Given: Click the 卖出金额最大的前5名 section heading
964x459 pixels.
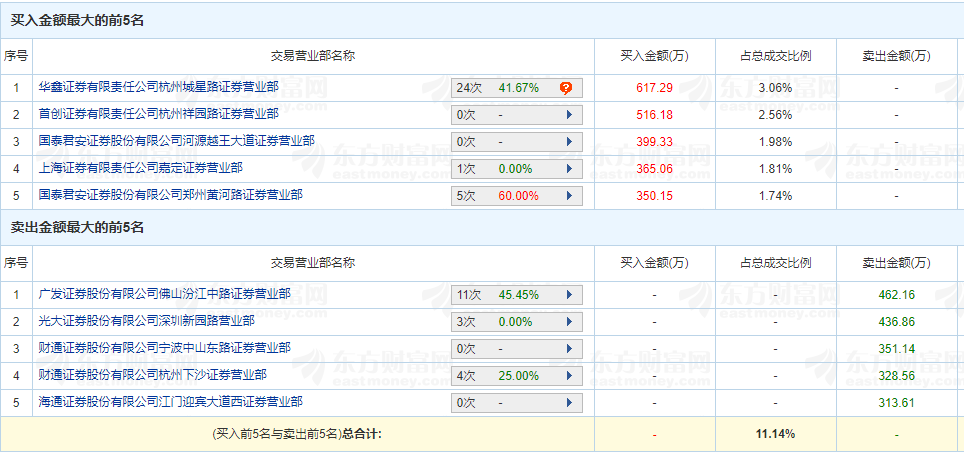Looking at the screenshot, I should pos(77,227).
